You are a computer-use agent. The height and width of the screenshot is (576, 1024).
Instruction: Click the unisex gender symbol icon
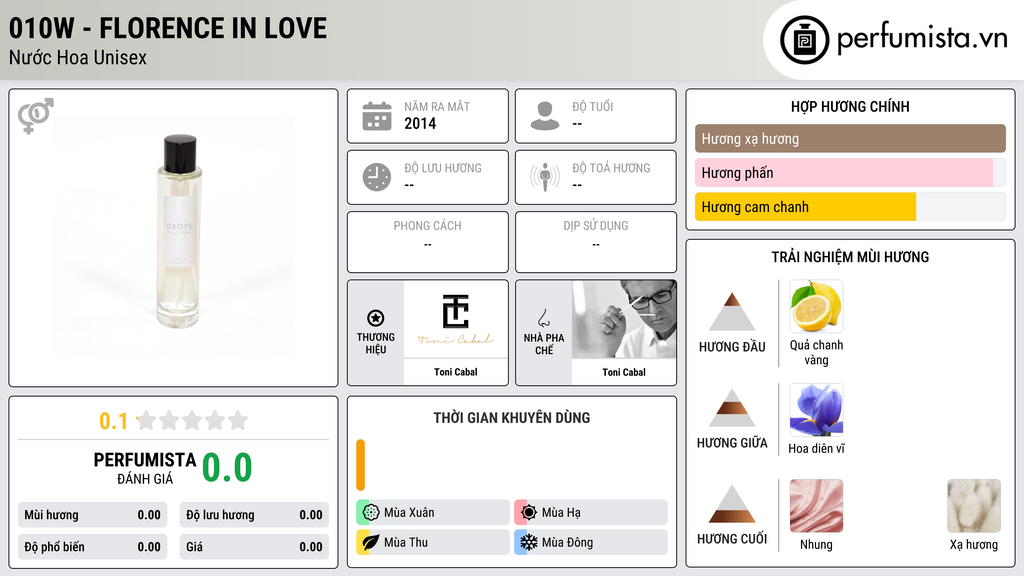(36, 116)
